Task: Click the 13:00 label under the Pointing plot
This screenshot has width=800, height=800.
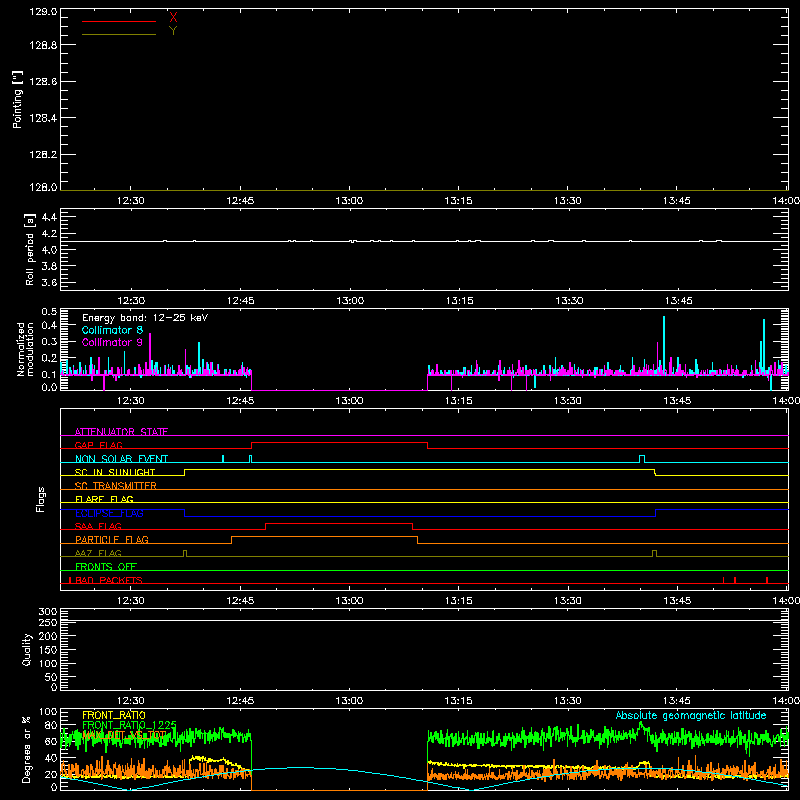Action: [349, 201]
